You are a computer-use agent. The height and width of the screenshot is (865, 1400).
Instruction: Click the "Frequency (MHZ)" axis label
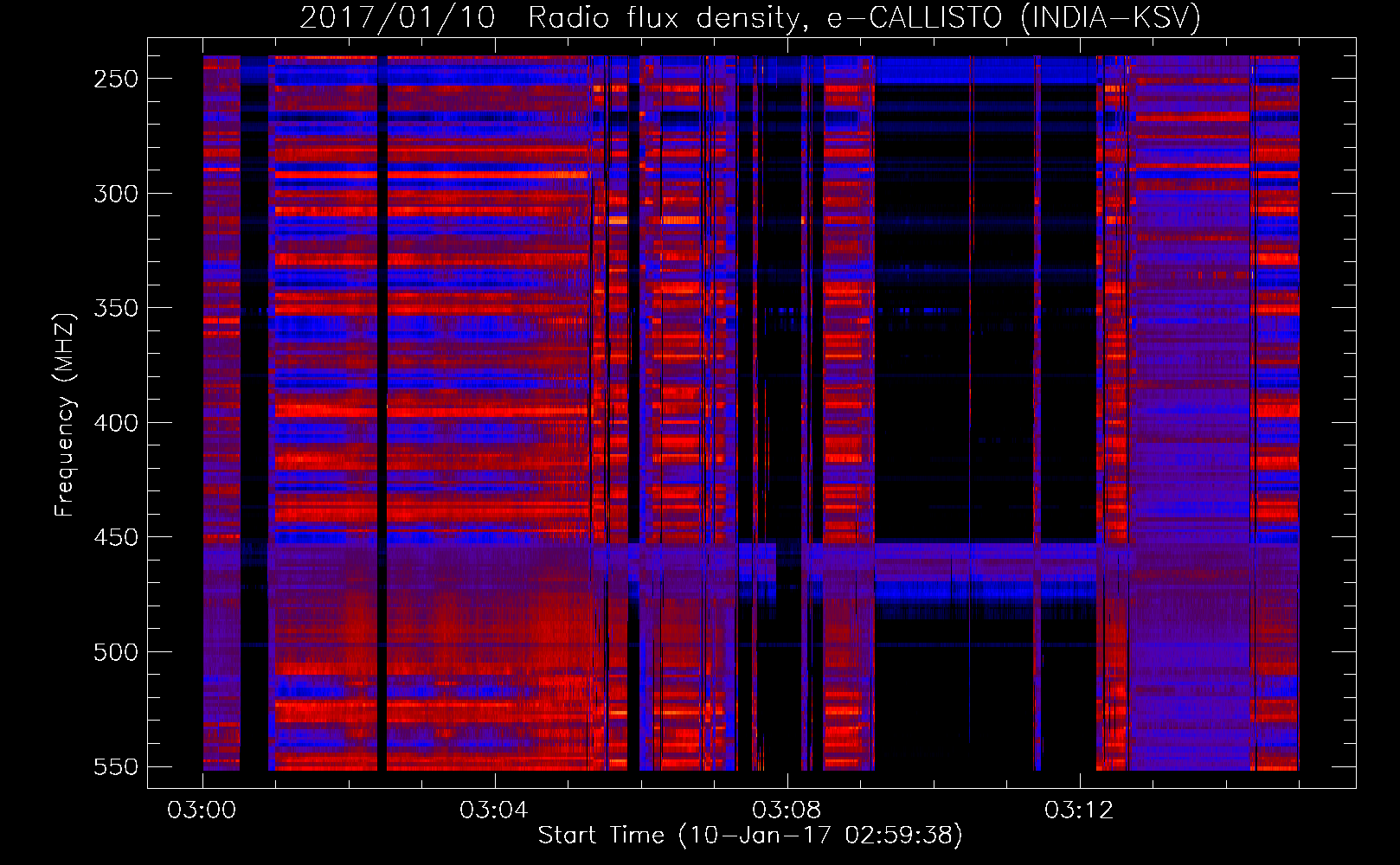(65, 415)
